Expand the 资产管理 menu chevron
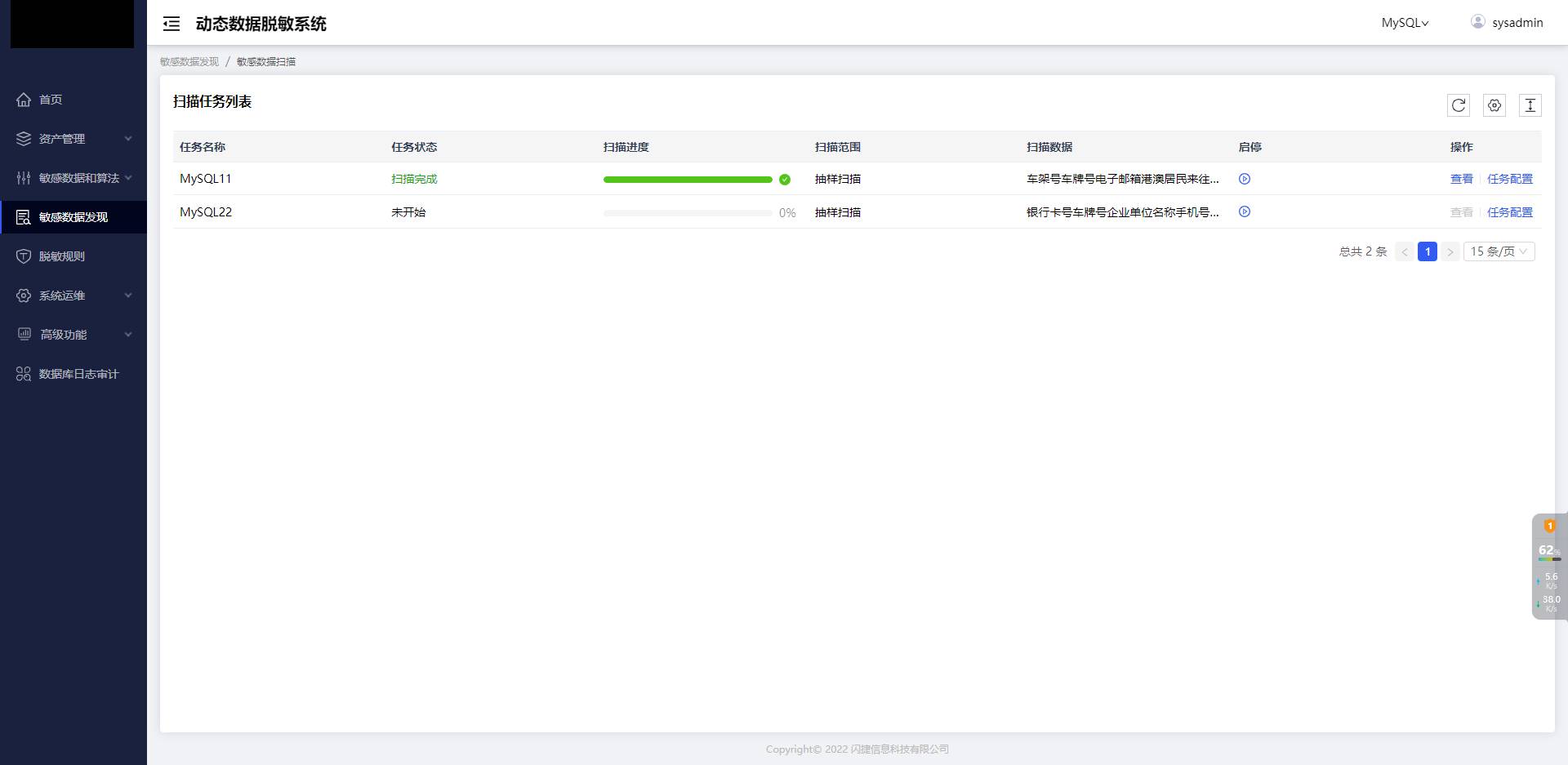 (x=128, y=139)
